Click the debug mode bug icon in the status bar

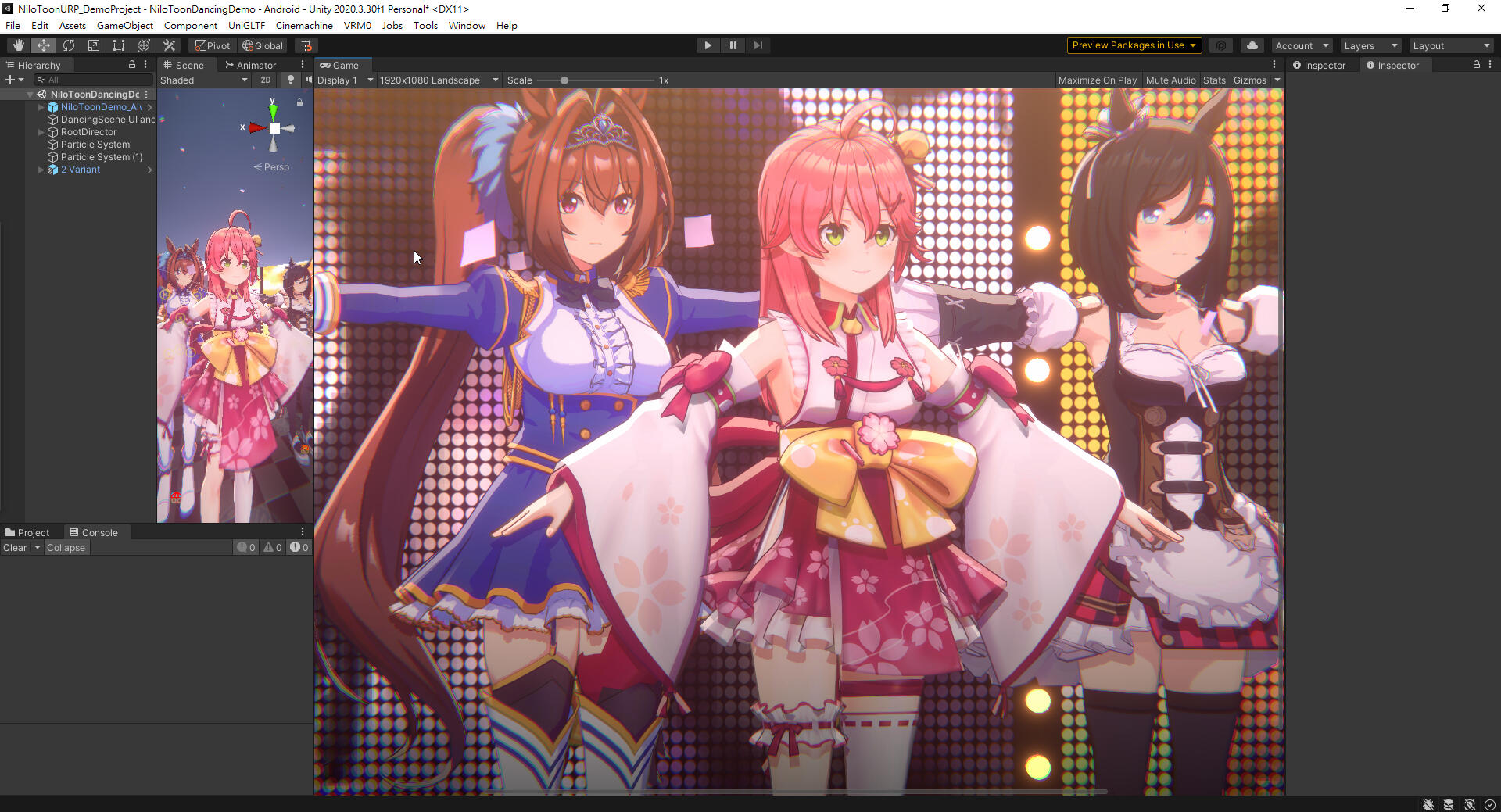pyautogui.click(x=1428, y=805)
